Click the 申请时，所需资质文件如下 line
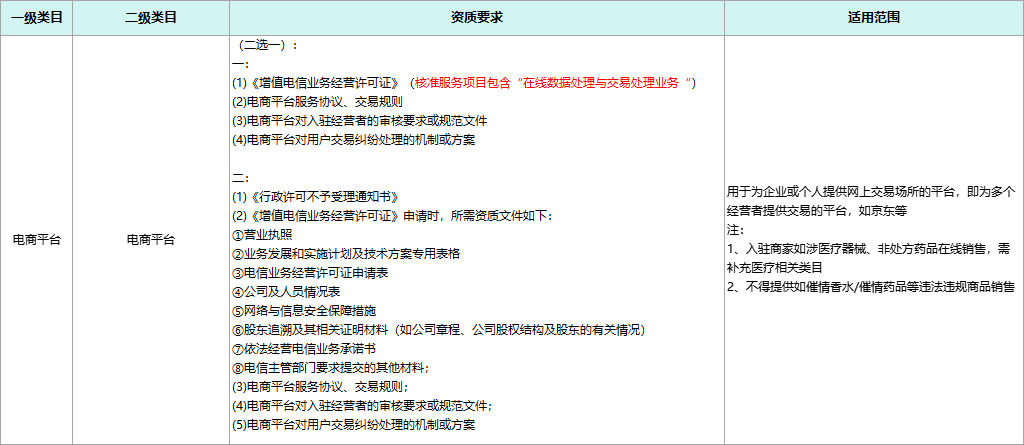1024x445 pixels. tap(393, 216)
